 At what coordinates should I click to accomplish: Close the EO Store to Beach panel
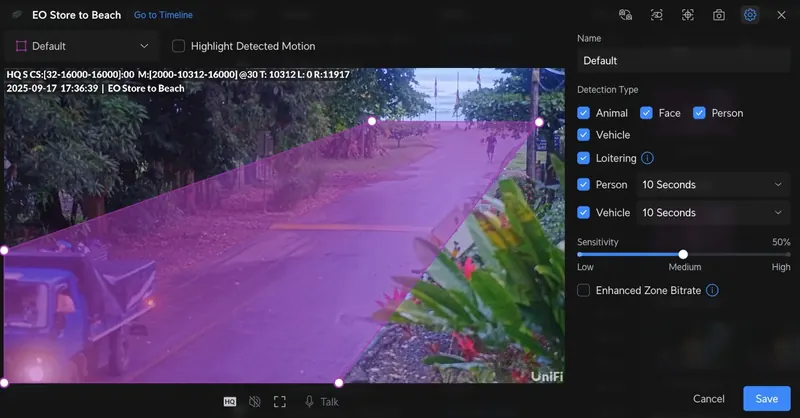(781, 15)
